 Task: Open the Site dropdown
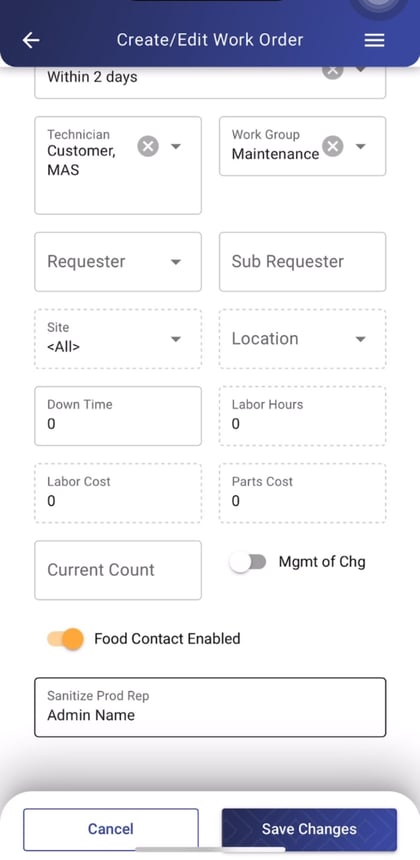(118, 338)
